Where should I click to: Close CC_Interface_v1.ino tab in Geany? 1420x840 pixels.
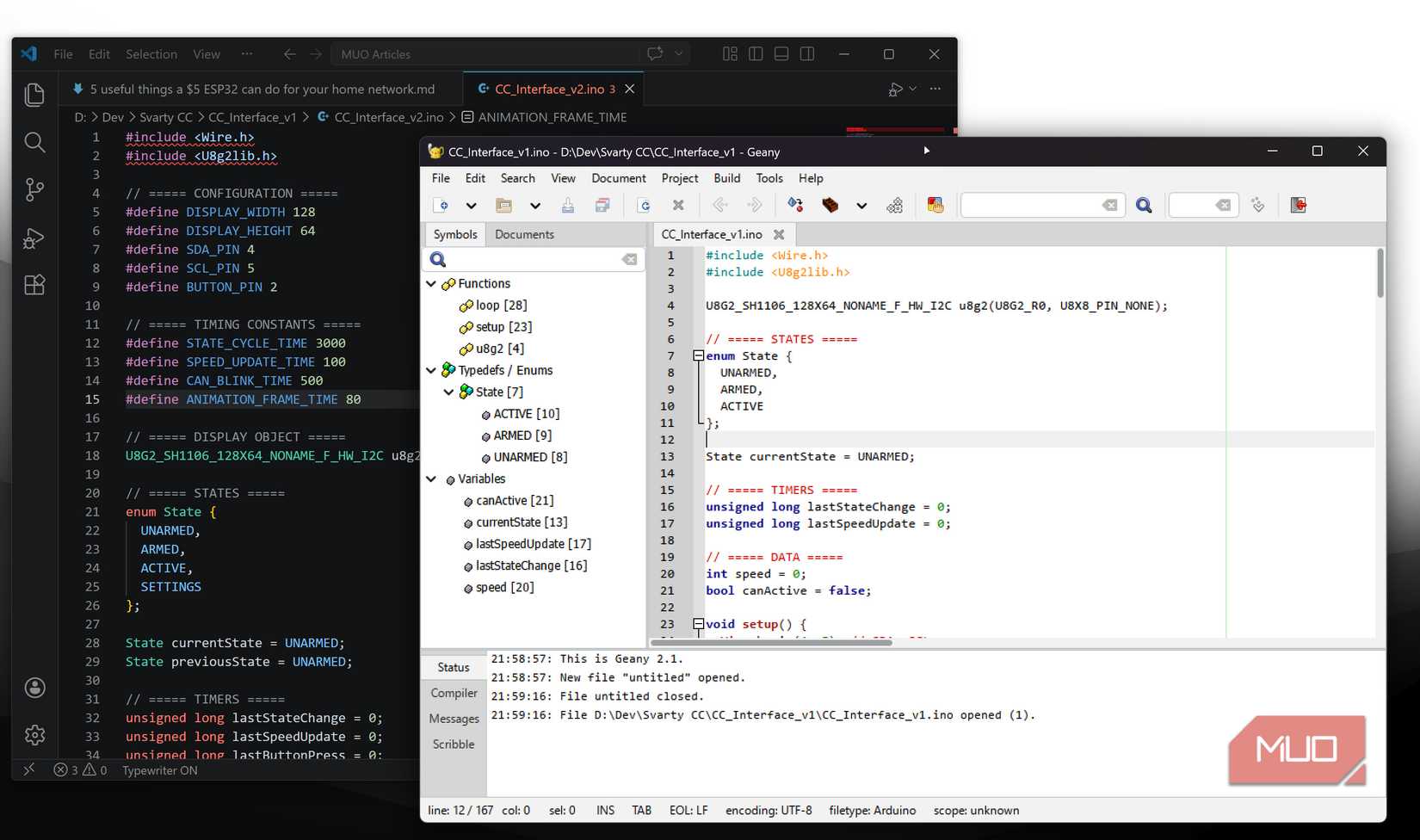point(779,234)
